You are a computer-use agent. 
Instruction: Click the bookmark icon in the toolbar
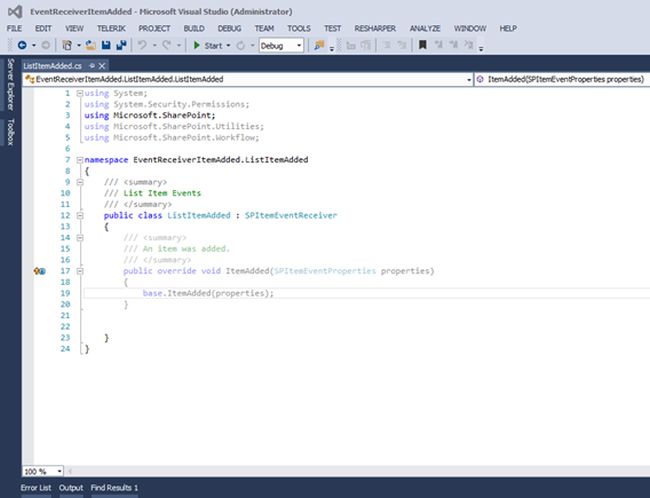[423, 45]
